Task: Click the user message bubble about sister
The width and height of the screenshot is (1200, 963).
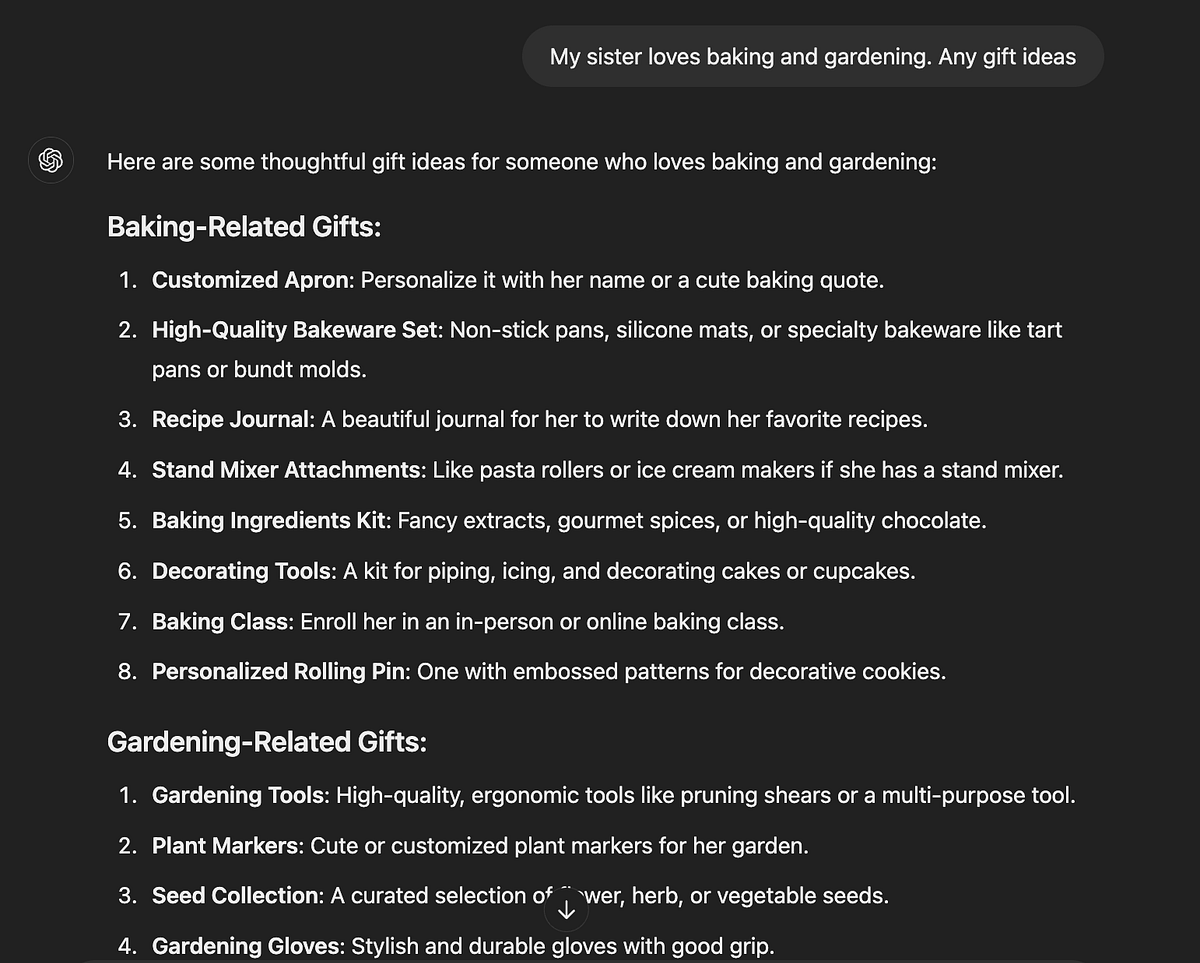Action: (813, 56)
